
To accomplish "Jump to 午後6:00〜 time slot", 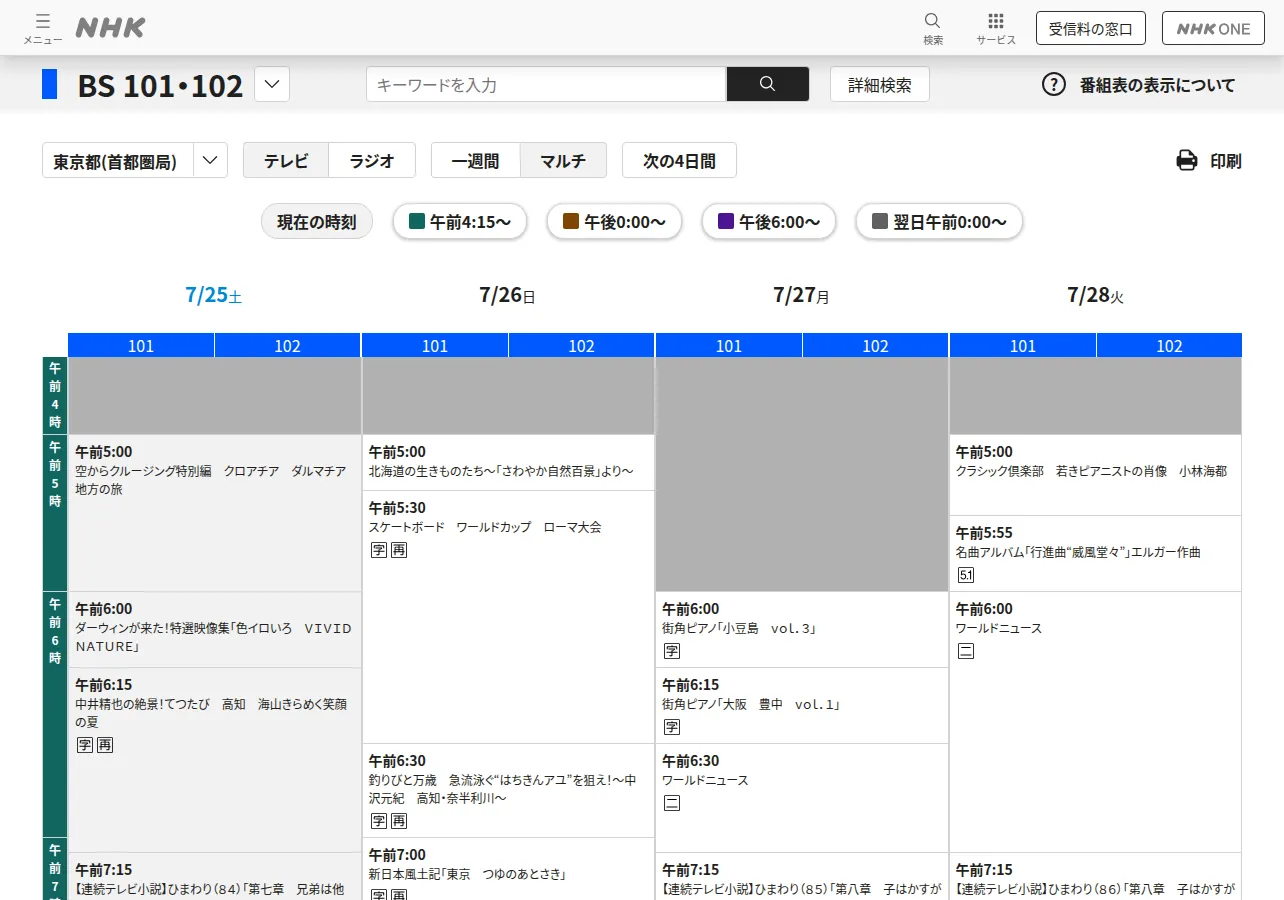I will point(768,222).
